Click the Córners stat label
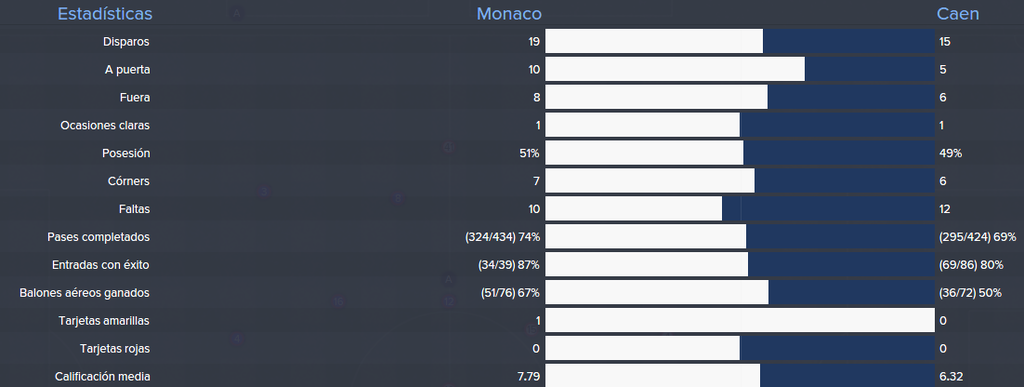Viewport: 1024px width, 387px height. 129,181
